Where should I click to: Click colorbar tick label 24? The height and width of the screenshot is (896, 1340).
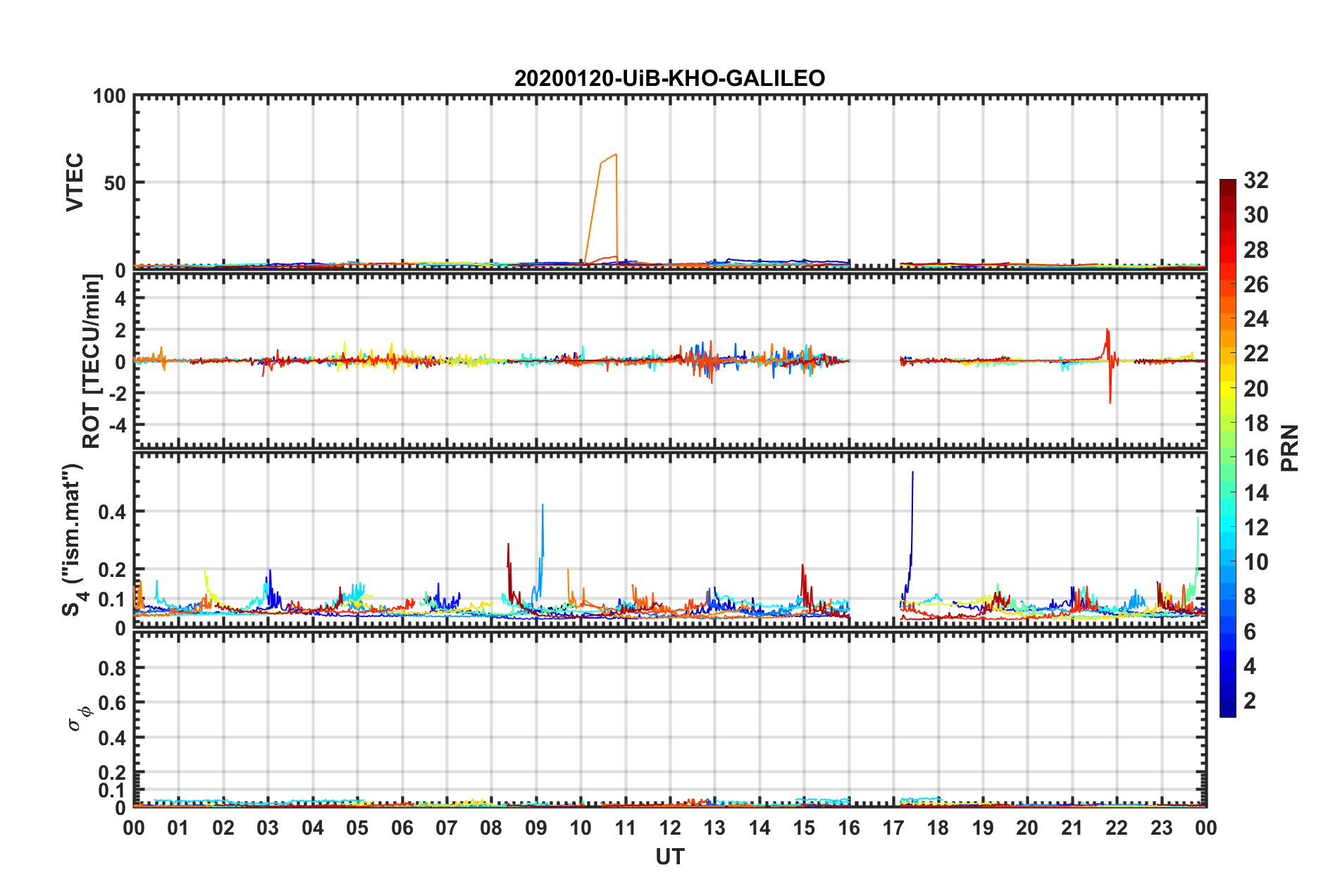1255,319
